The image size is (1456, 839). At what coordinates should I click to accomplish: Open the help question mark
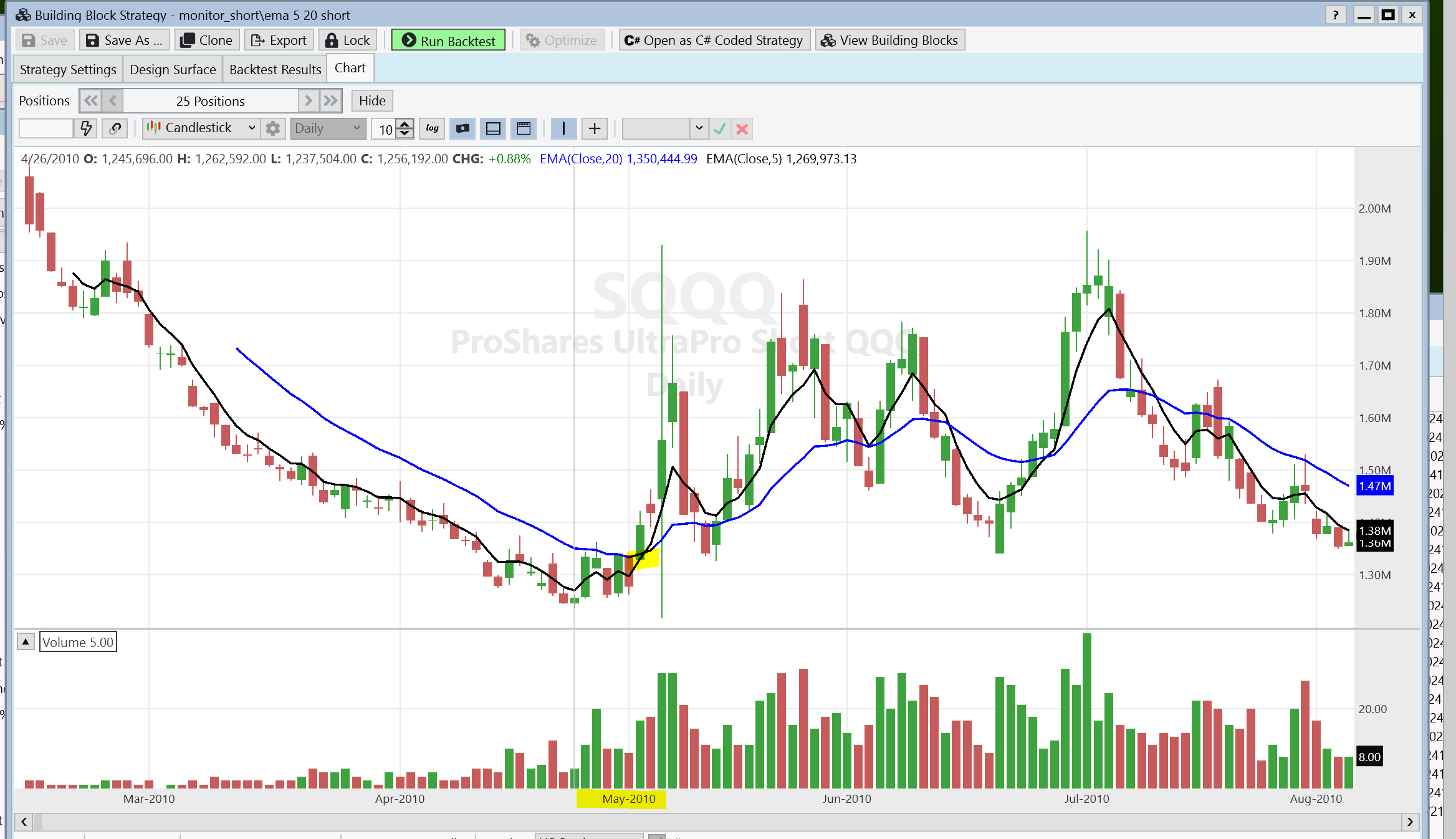(x=1335, y=15)
